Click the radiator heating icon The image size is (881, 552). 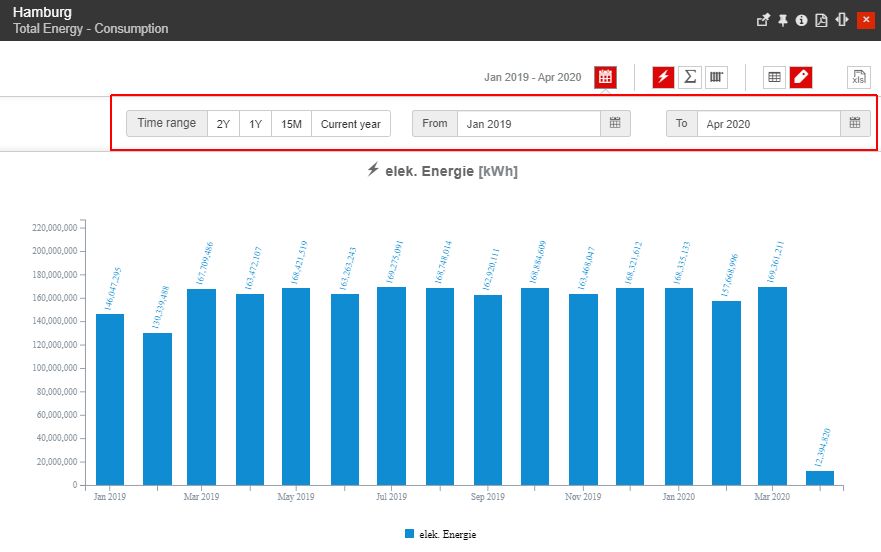[x=716, y=77]
